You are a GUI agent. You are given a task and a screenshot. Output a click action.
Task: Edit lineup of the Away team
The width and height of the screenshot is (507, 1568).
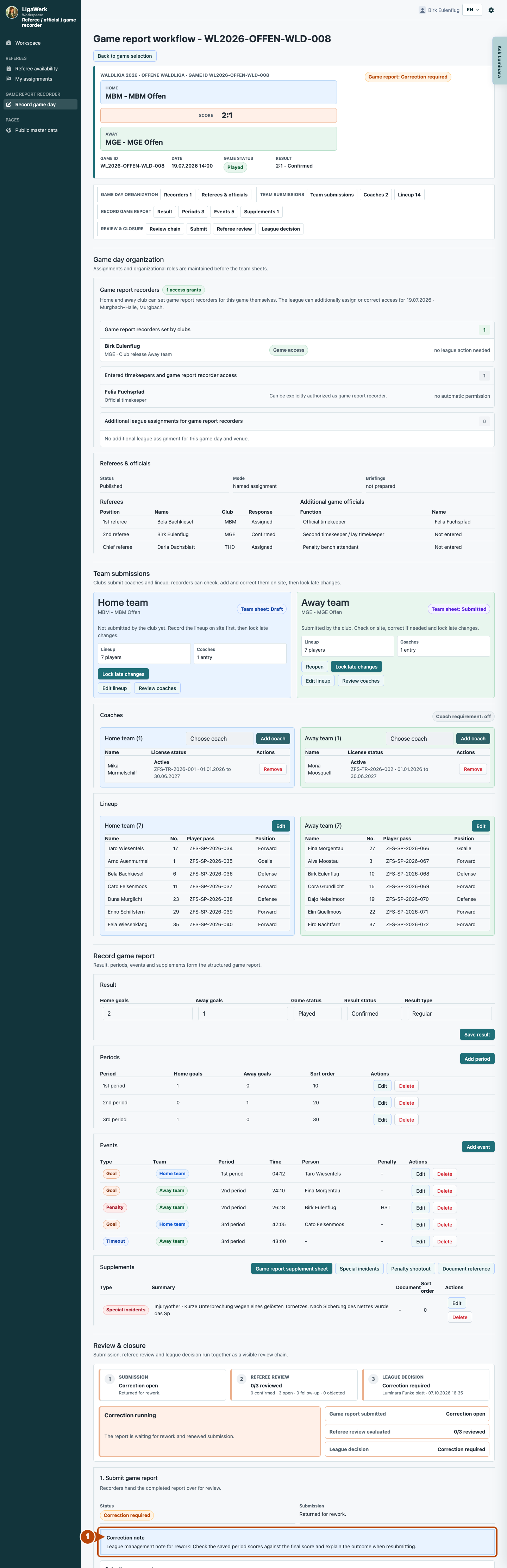click(x=318, y=680)
